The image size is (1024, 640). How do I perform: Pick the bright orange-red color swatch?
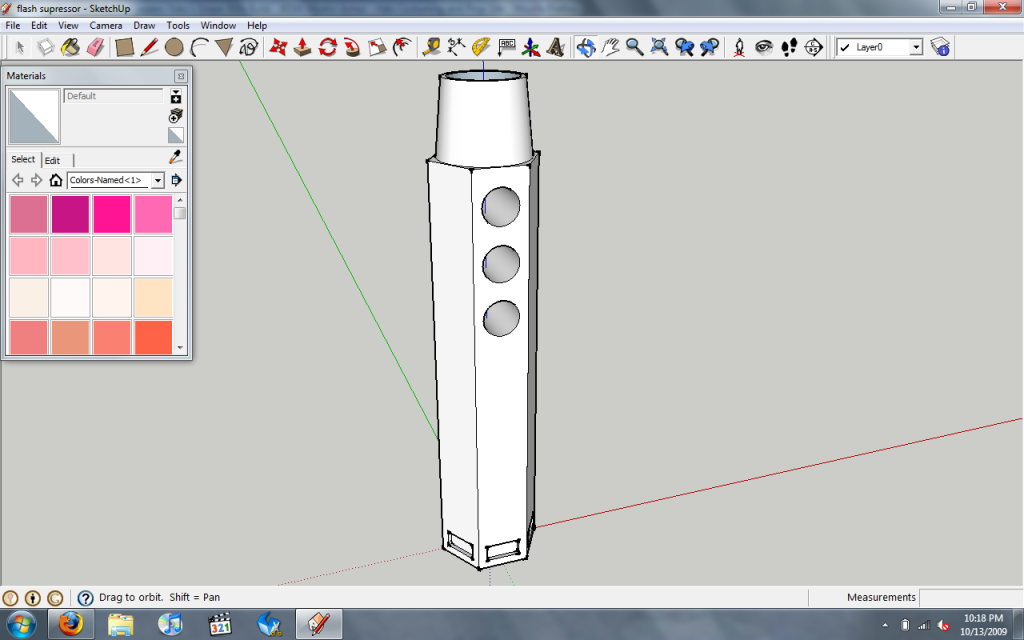pyautogui.click(x=153, y=337)
